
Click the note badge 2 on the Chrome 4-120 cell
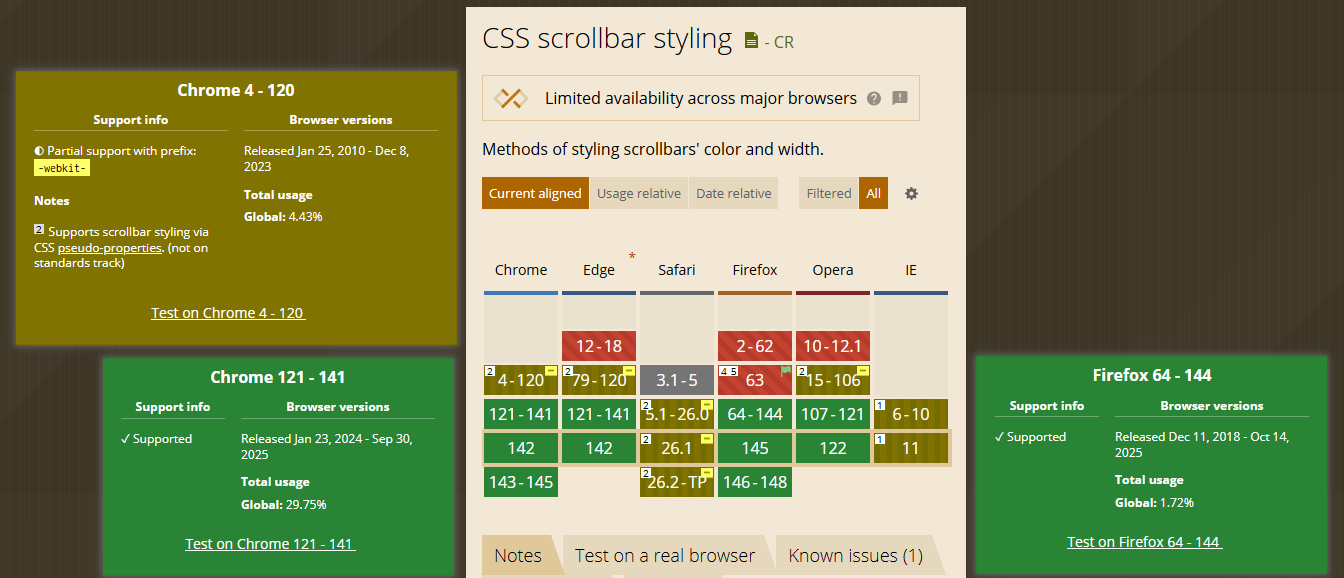tap(489, 369)
